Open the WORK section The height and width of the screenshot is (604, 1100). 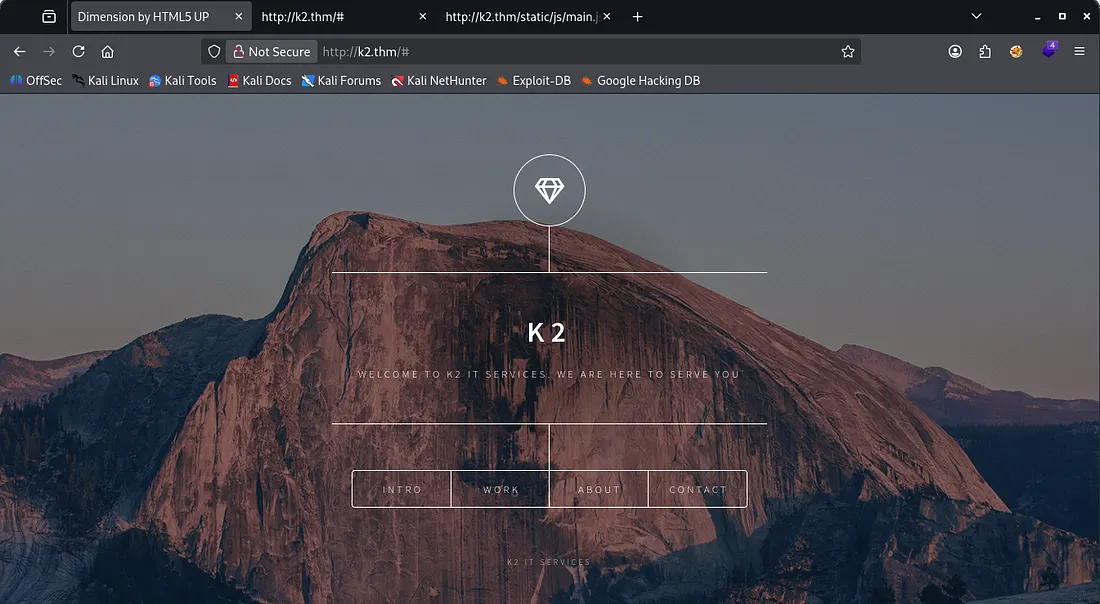pos(500,489)
